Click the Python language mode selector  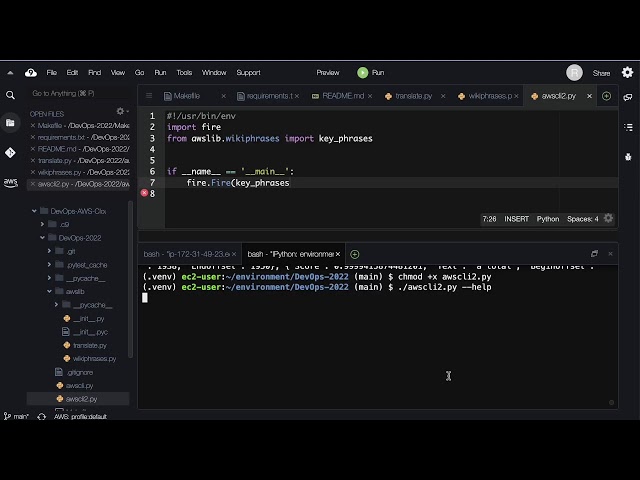(x=548, y=219)
